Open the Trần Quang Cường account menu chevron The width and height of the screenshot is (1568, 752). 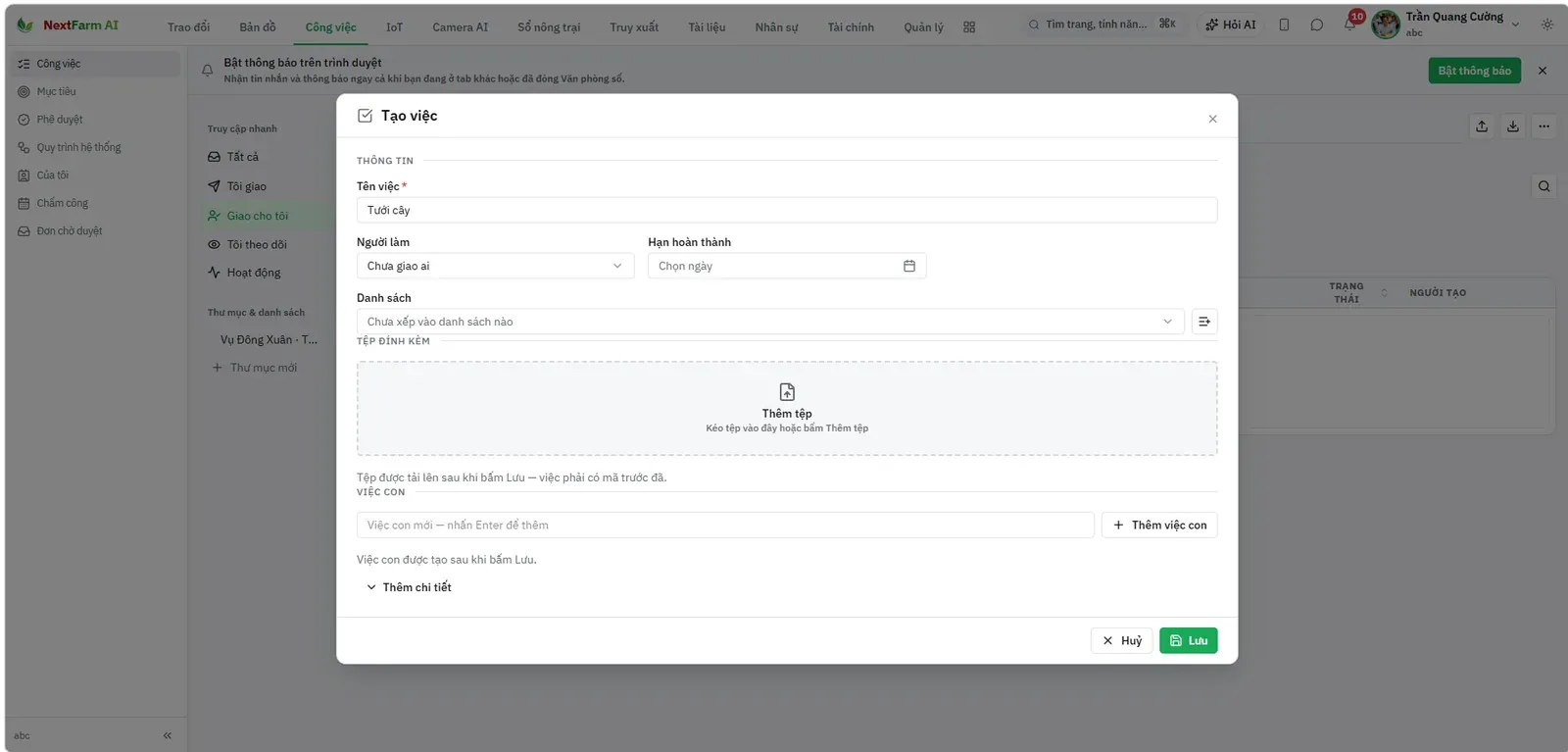tap(1516, 25)
